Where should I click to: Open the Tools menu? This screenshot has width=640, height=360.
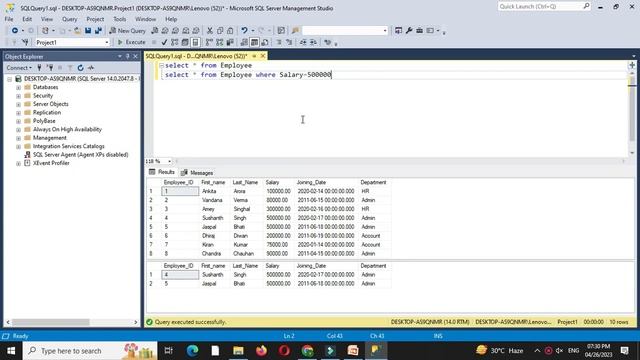(120, 19)
